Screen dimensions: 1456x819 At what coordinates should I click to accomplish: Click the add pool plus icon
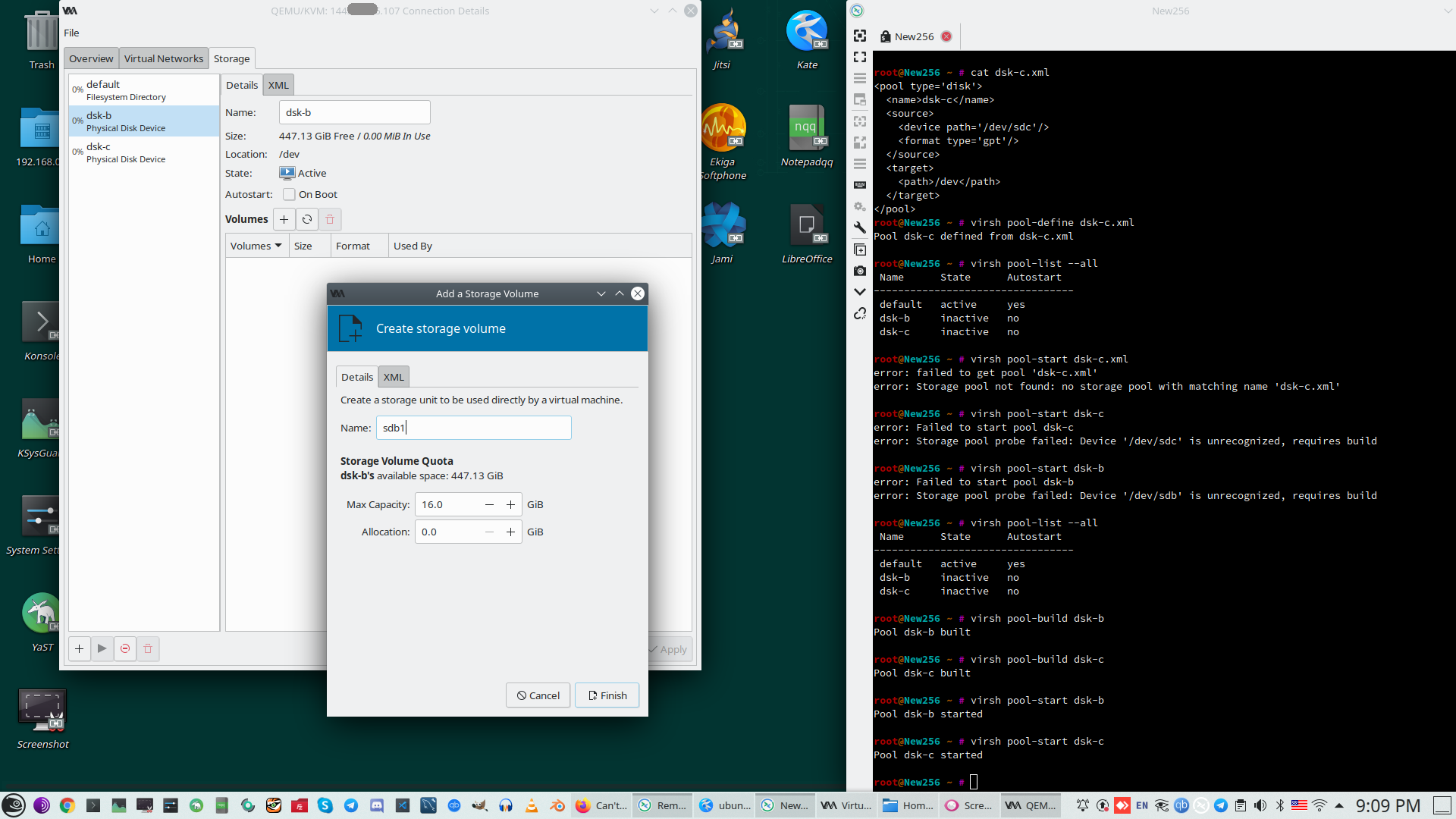tap(79, 648)
